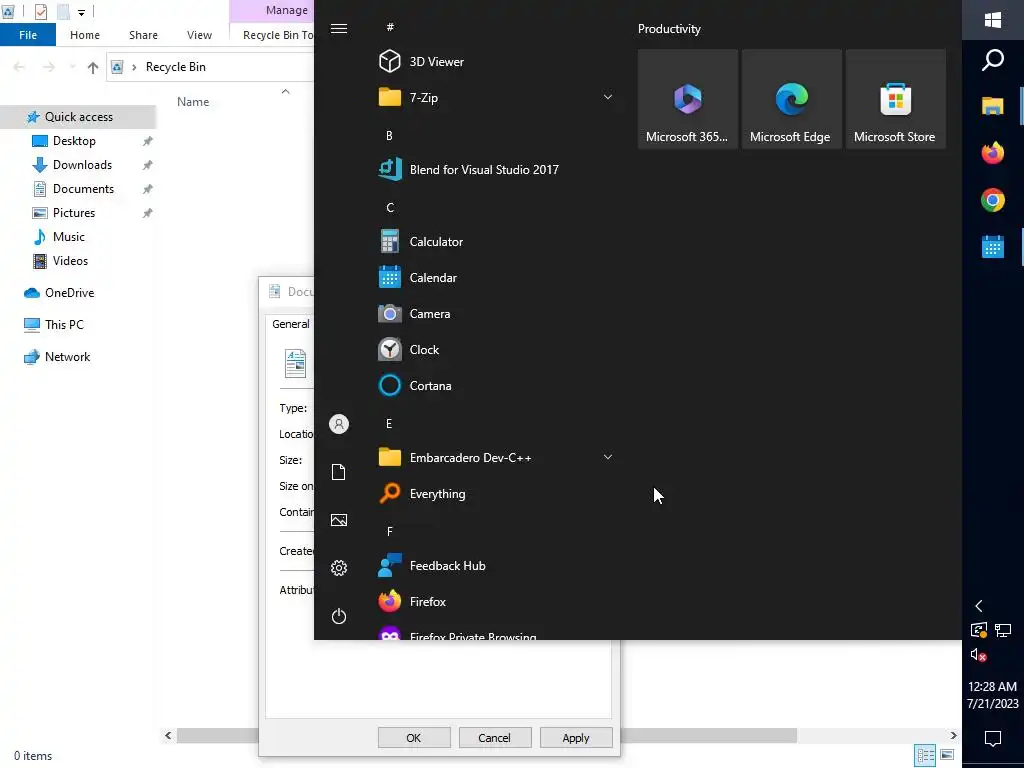Image resolution: width=1024 pixels, height=768 pixels.
Task: Open the notification center icon
Action: pyautogui.click(x=993, y=739)
